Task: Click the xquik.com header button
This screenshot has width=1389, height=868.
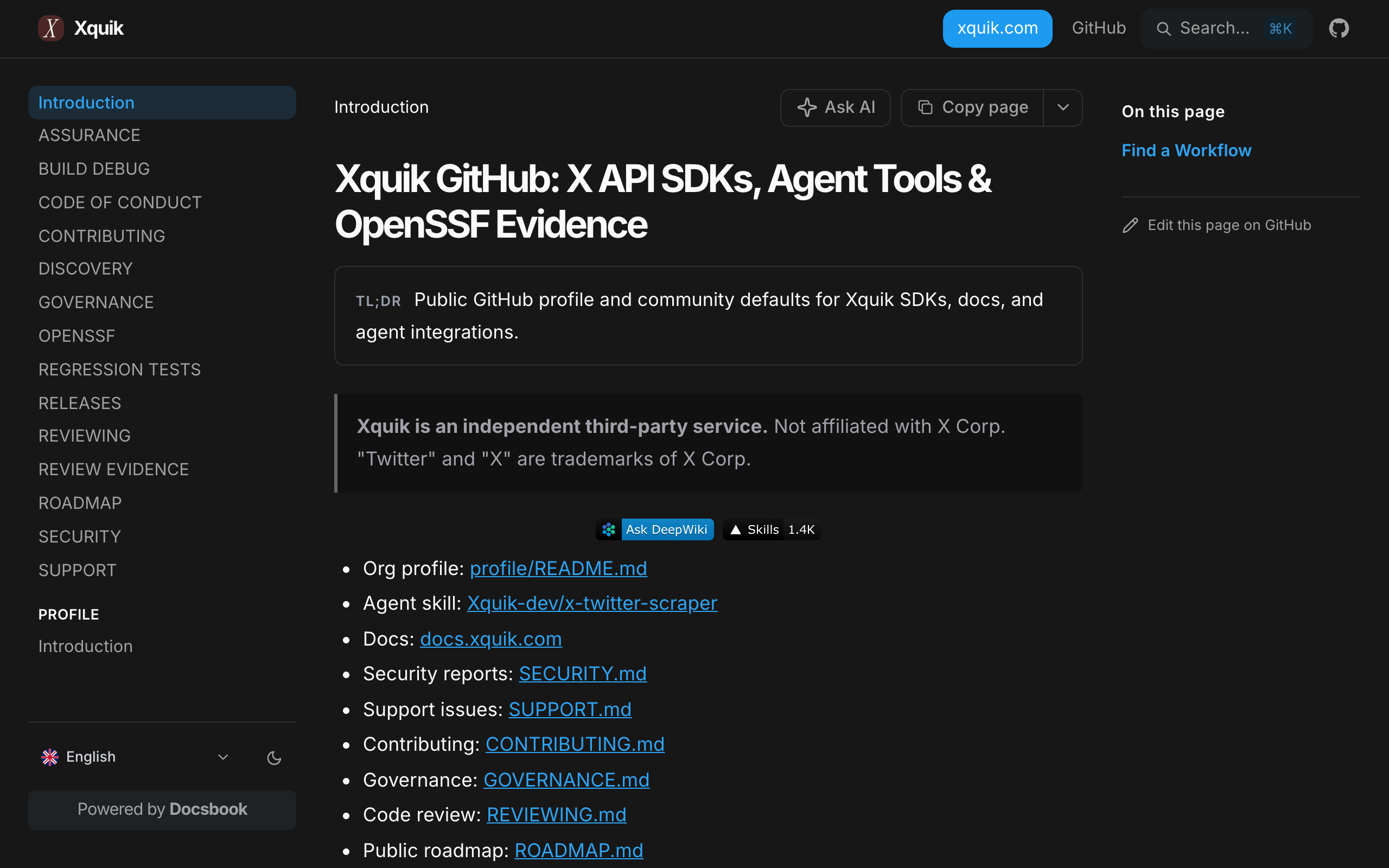Action: click(x=997, y=28)
